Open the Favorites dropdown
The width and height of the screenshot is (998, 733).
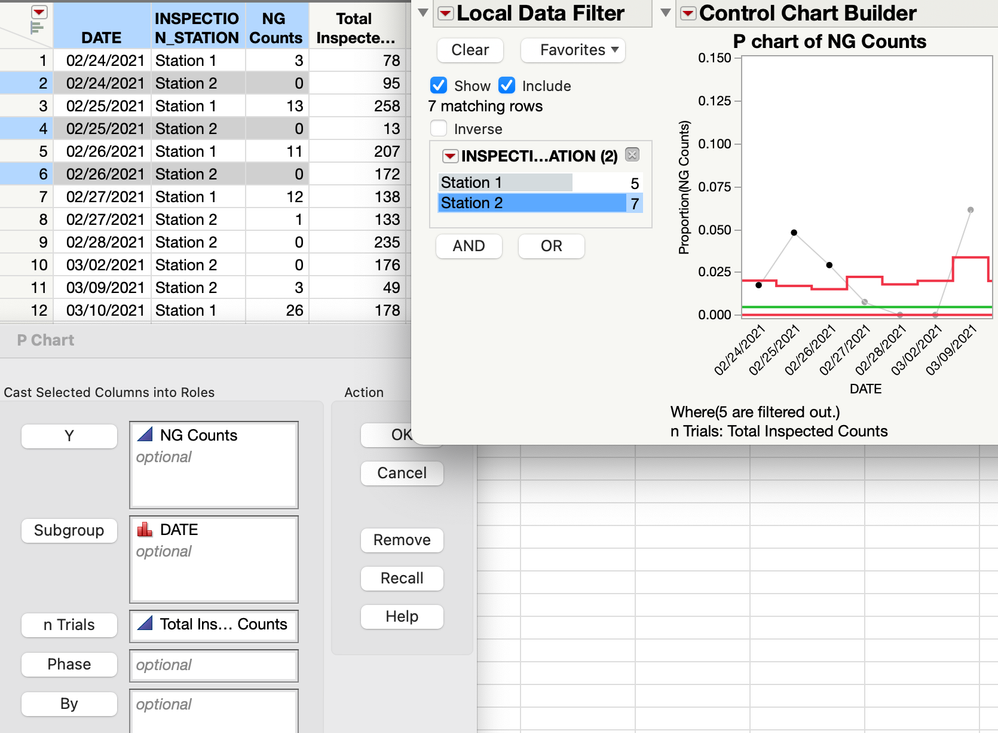point(573,50)
